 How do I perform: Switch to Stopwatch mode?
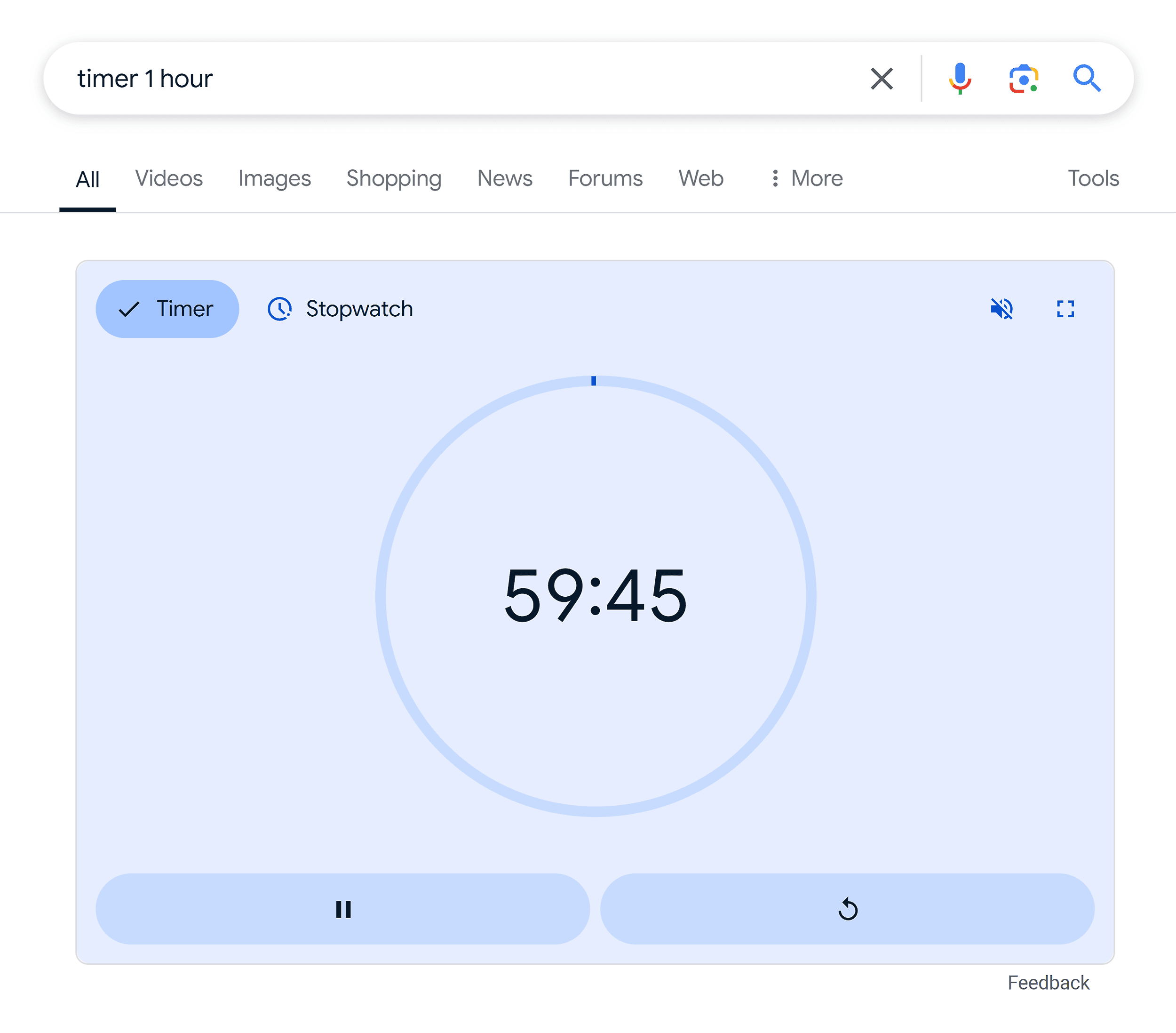click(x=341, y=309)
